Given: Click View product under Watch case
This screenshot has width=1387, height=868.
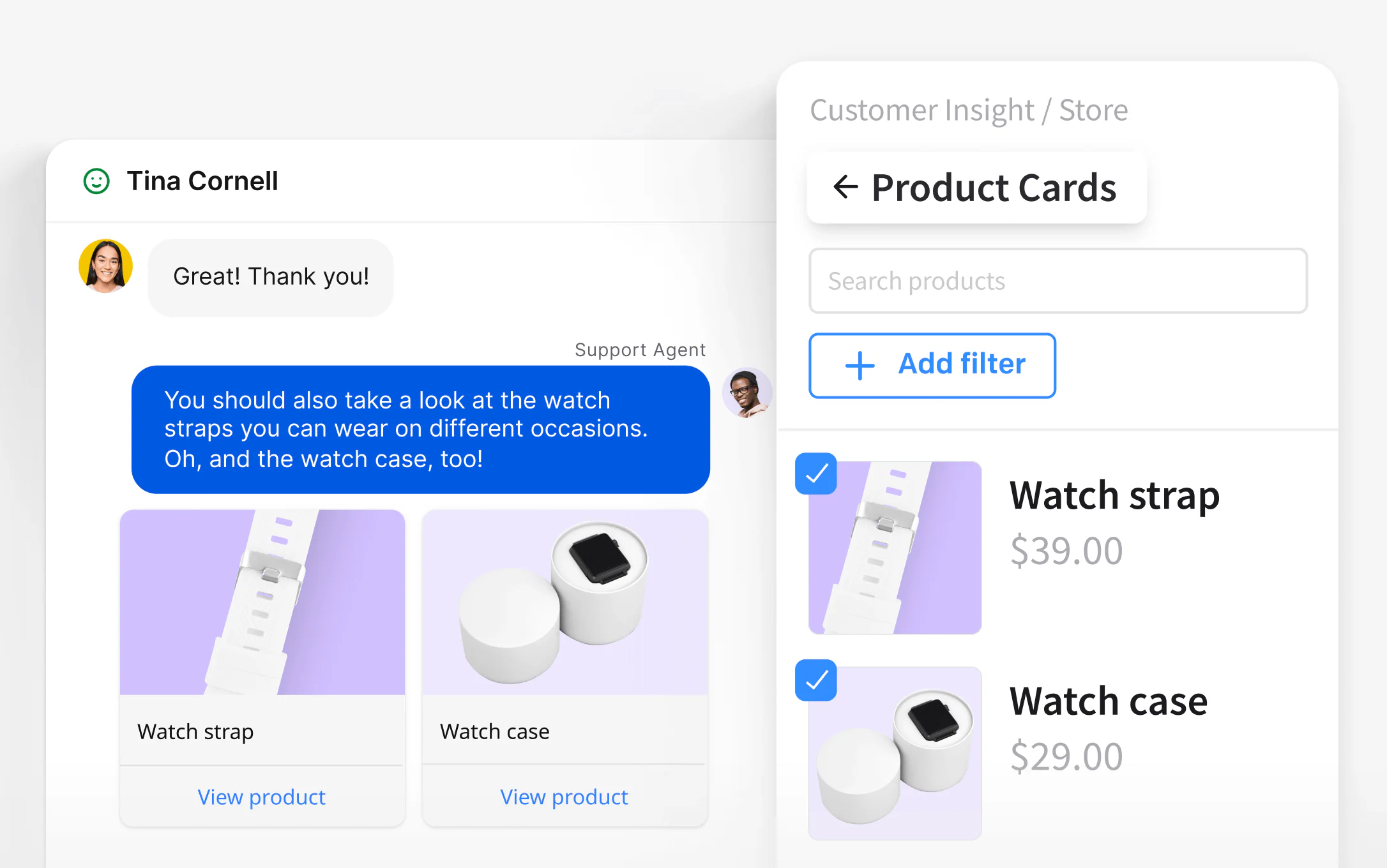Looking at the screenshot, I should [x=563, y=797].
